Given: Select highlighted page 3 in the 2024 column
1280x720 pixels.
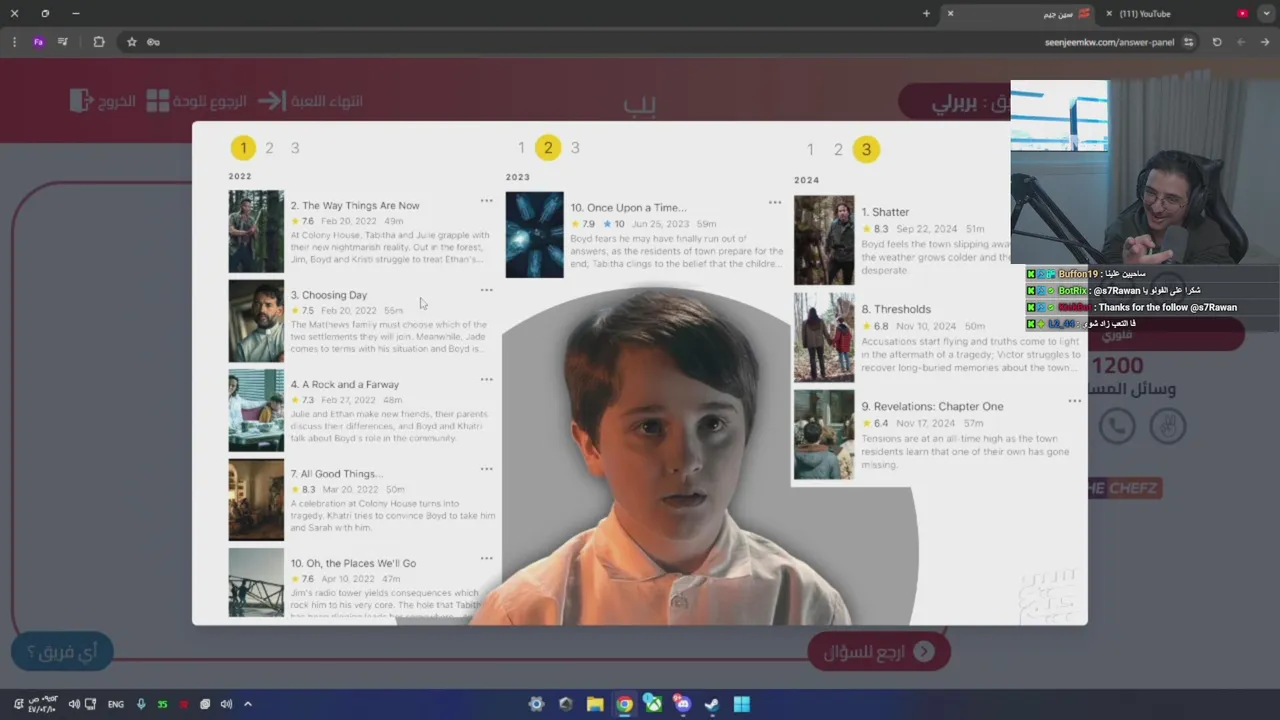Looking at the screenshot, I should pos(866,150).
